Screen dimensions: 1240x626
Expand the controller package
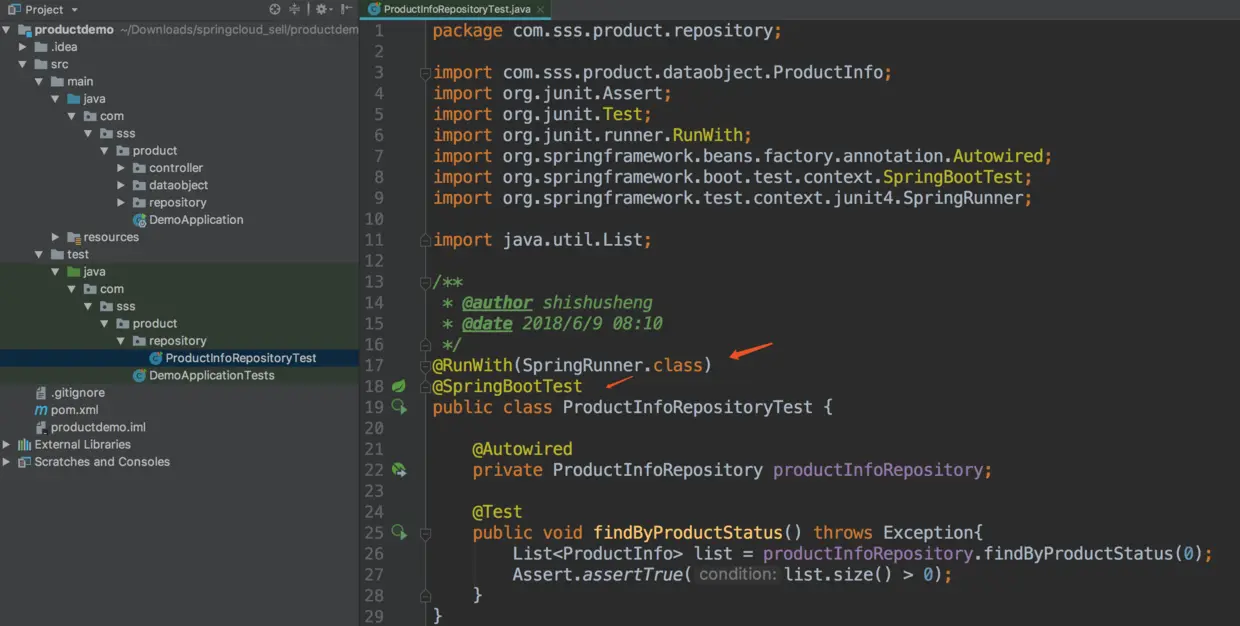click(x=121, y=168)
